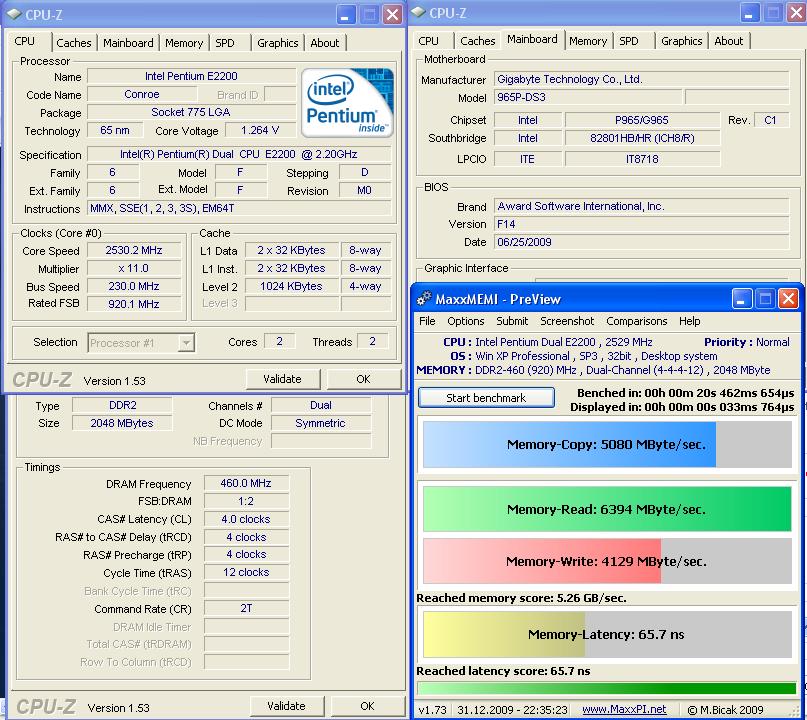807x720 pixels.
Task: Minimize the MaxxMEM PreView window
Action: click(x=742, y=299)
